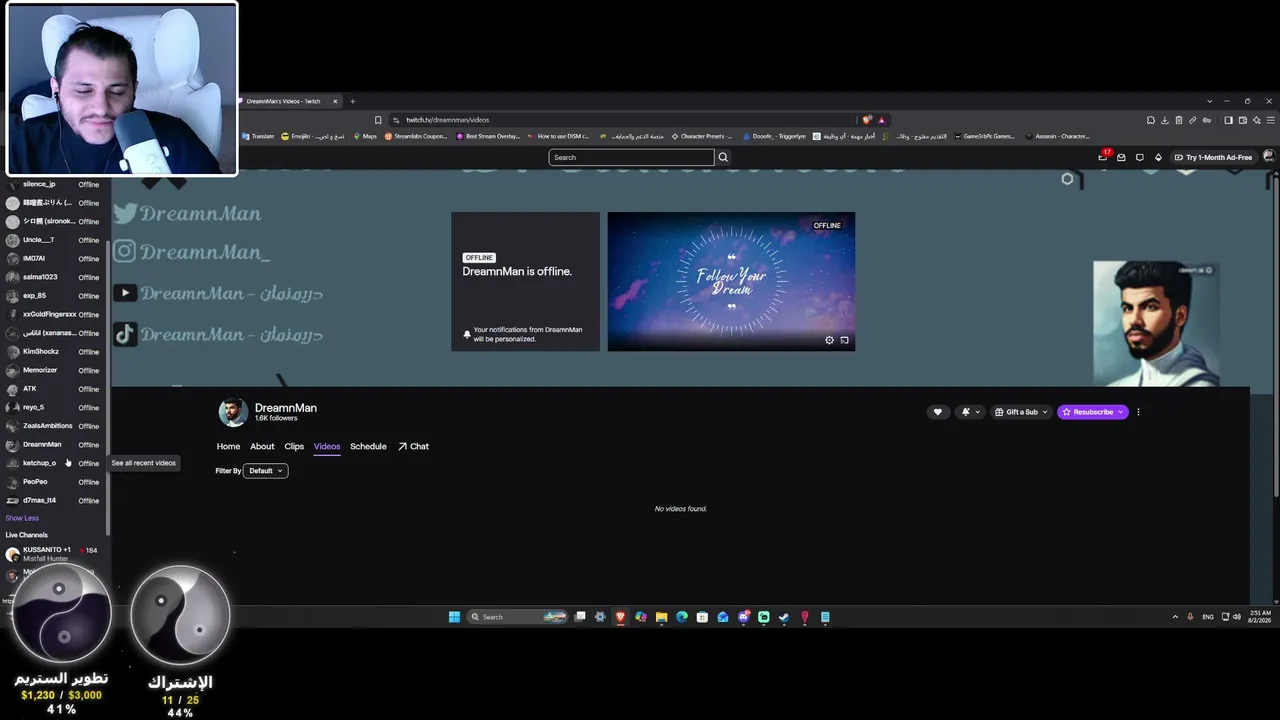Go to the Home tab
The height and width of the screenshot is (720, 1280).
coord(228,446)
